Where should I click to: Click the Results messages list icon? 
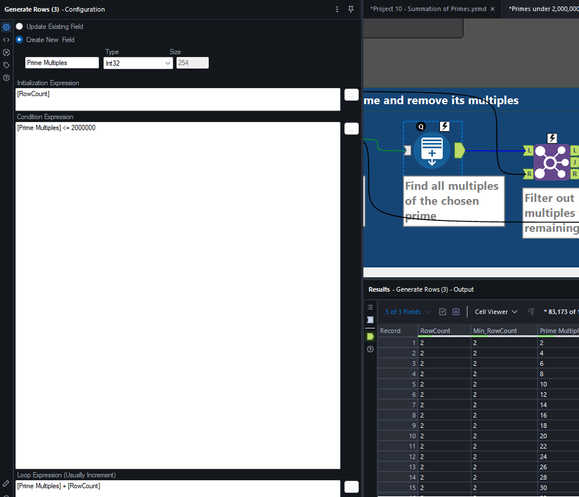(x=370, y=307)
